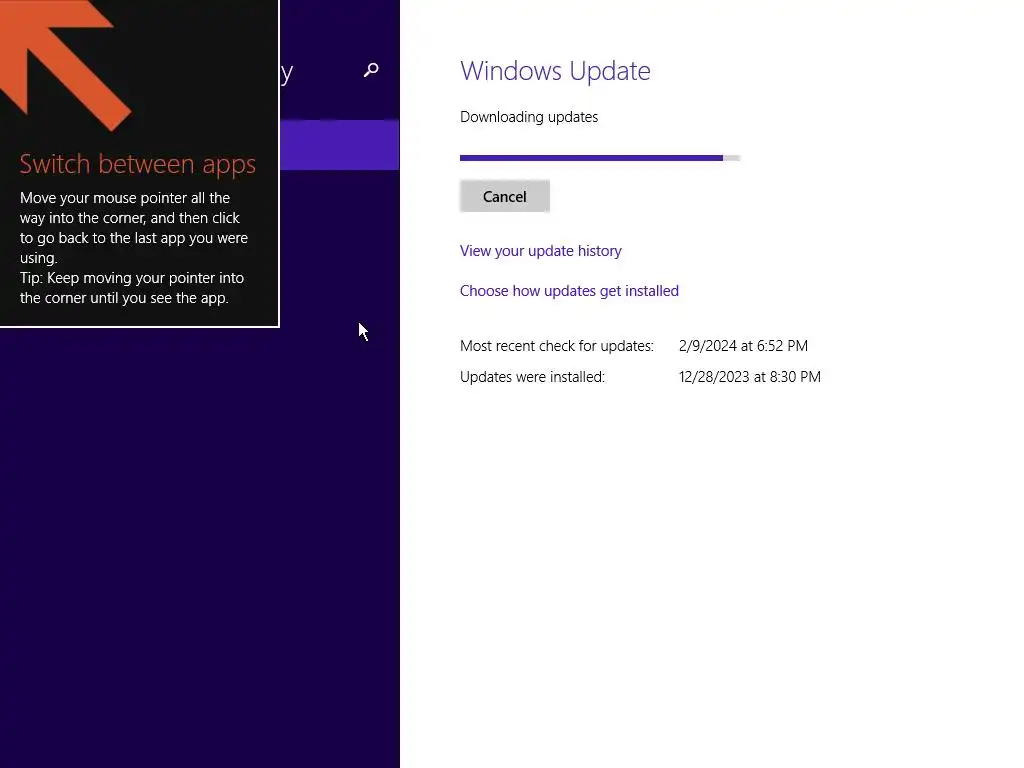Click the Switch between apps tip title
Viewport: 1024px width, 768px height.
137,164
